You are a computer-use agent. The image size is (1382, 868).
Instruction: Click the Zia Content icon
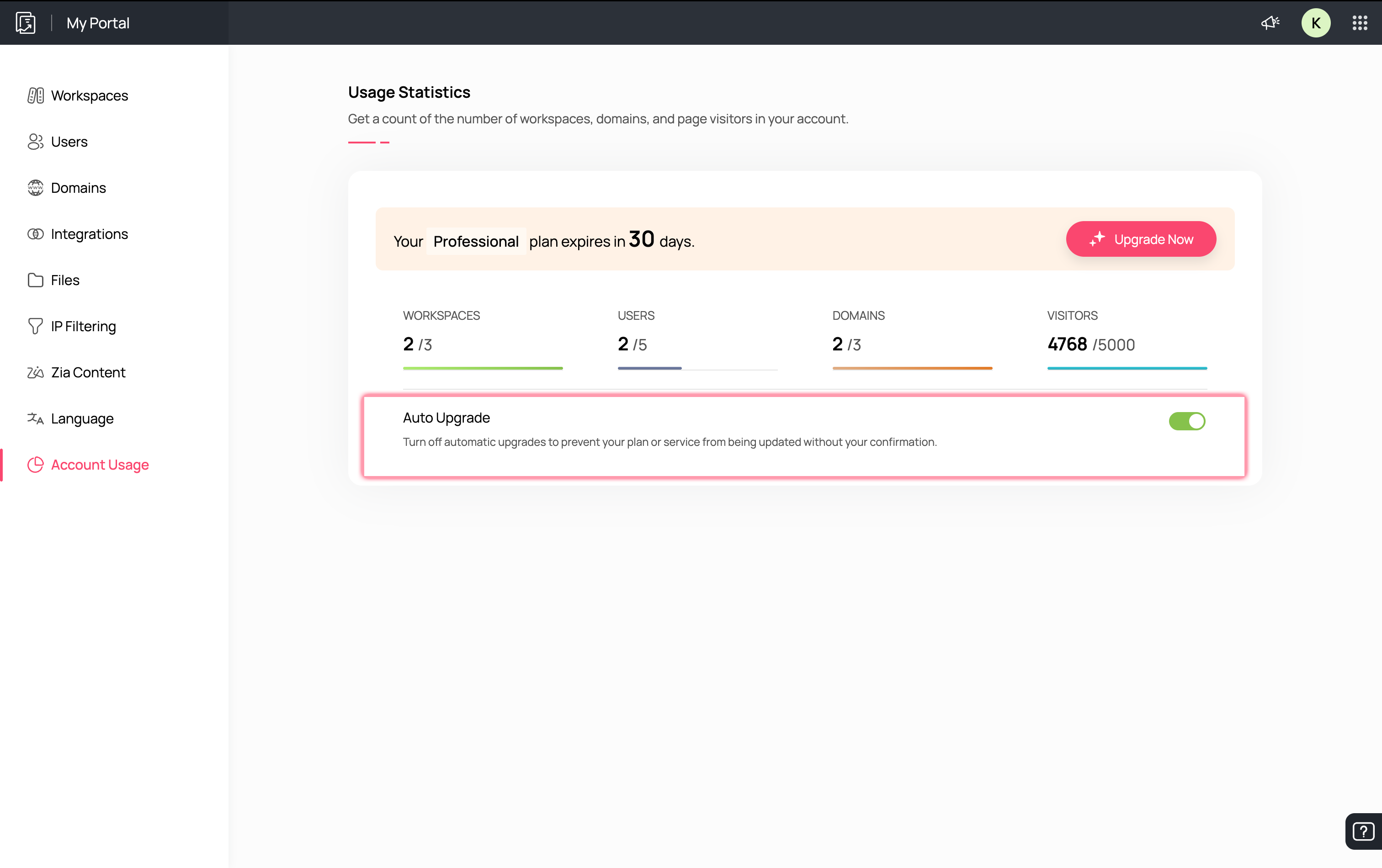[x=36, y=372]
